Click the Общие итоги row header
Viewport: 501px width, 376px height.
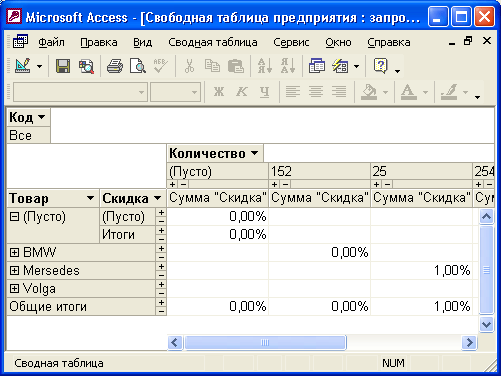[81, 307]
